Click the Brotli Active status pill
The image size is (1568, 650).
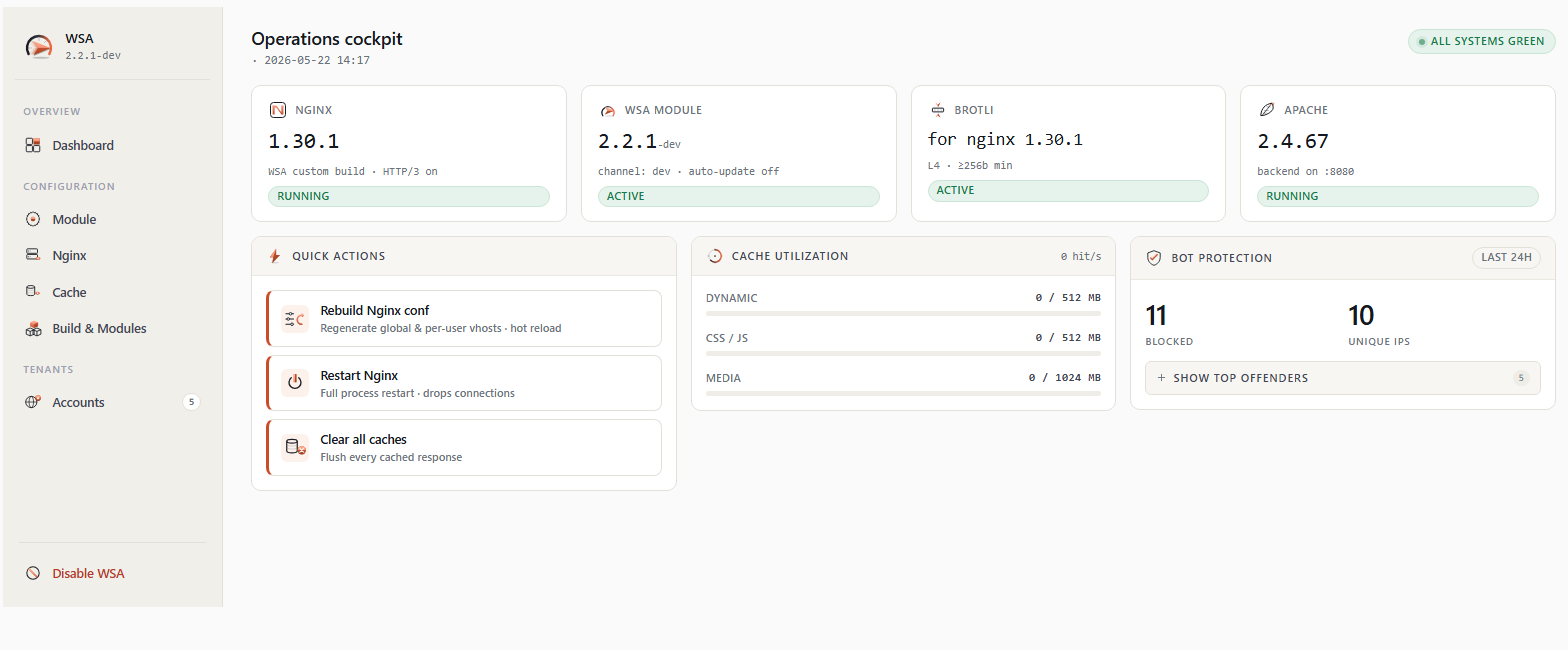1068,190
